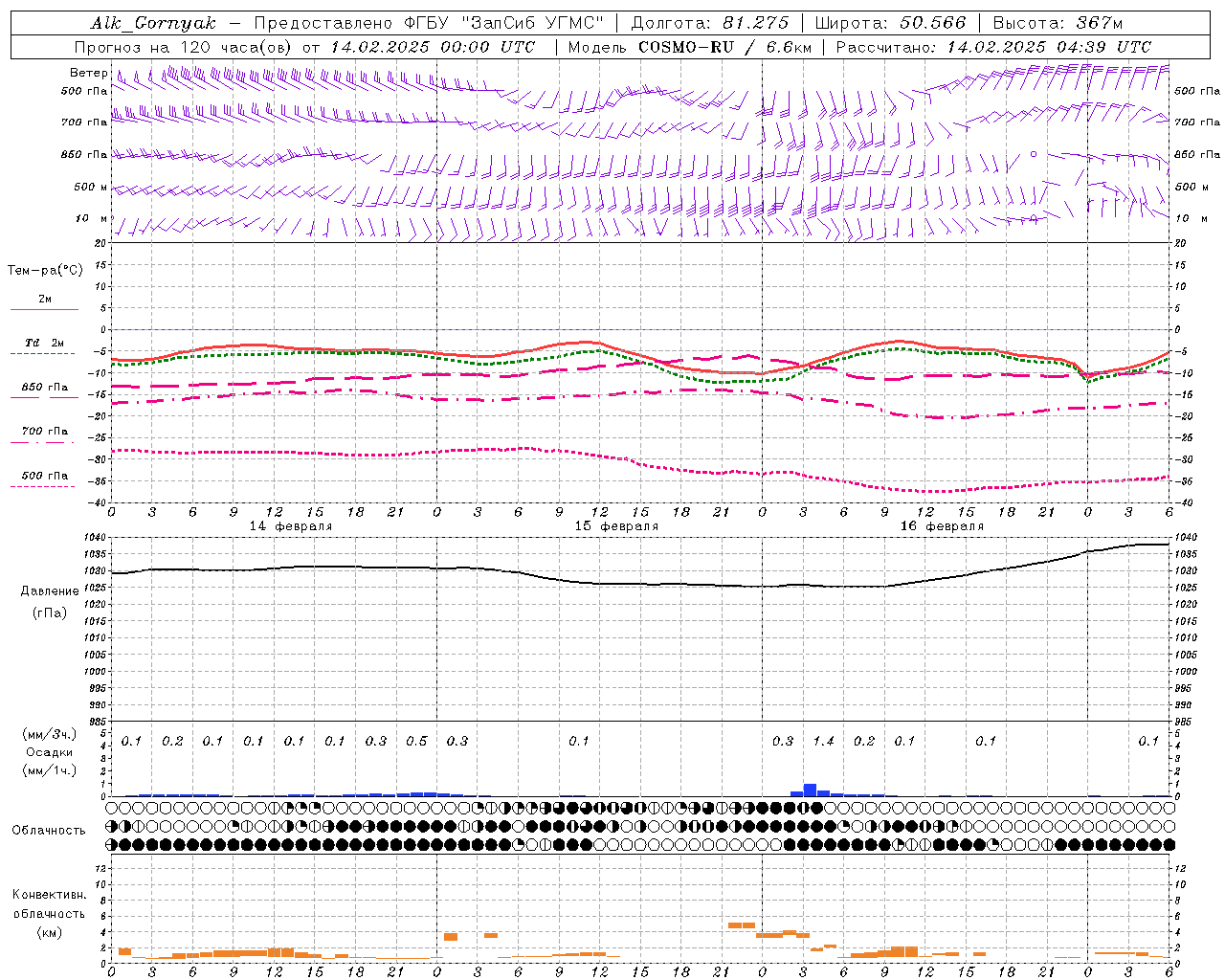This screenshot has height=980, width=1225.
Task: Click the precipitation value 1.4
Action: tap(823, 741)
